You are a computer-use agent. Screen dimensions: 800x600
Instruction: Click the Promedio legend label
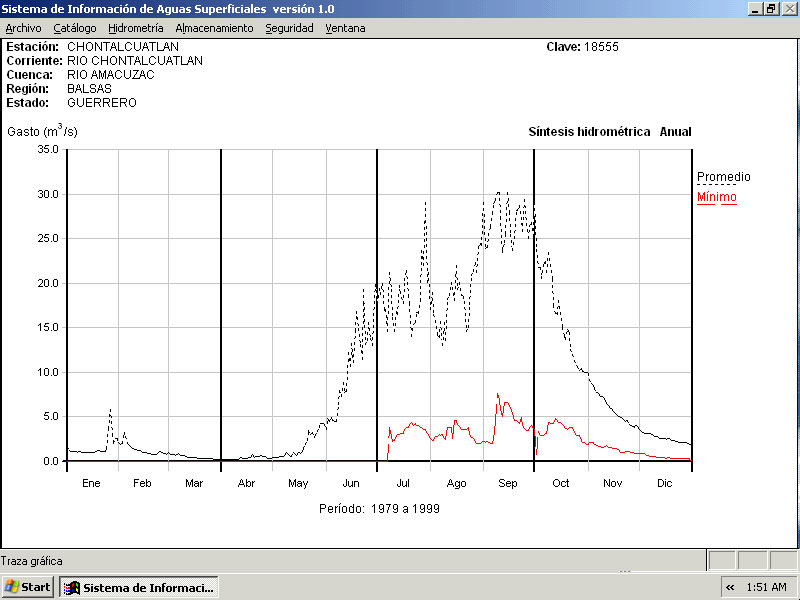click(x=723, y=177)
